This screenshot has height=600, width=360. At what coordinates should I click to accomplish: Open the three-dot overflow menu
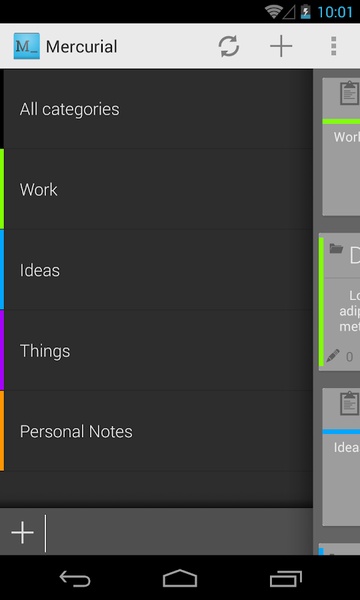tap(334, 46)
